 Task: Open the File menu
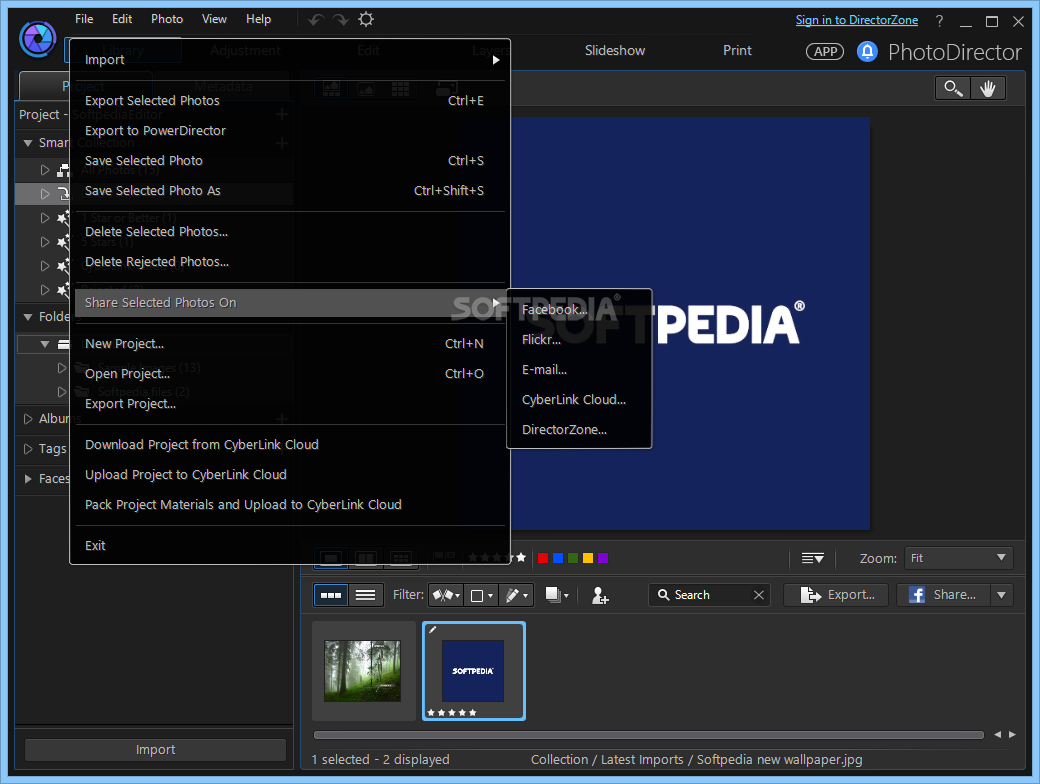tap(84, 19)
